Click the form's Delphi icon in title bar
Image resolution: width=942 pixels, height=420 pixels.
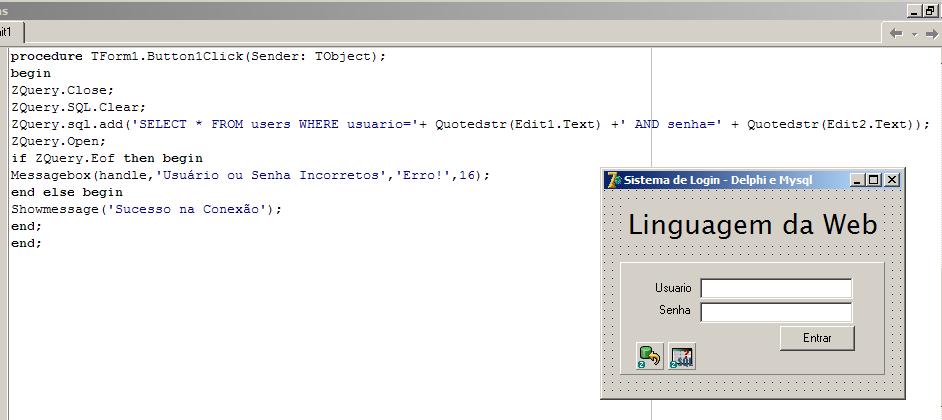point(614,180)
